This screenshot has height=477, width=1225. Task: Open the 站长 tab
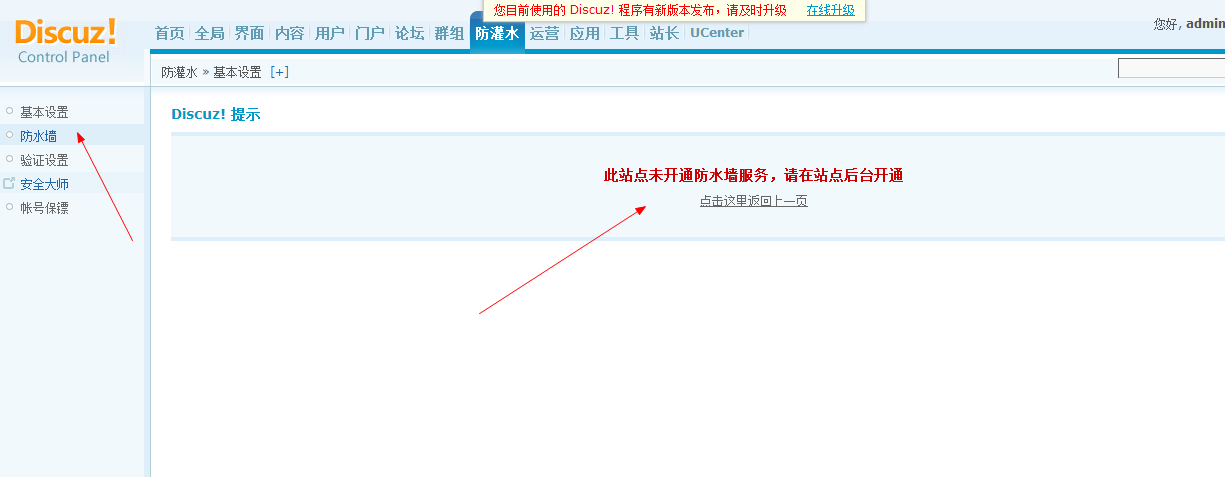[x=665, y=33]
